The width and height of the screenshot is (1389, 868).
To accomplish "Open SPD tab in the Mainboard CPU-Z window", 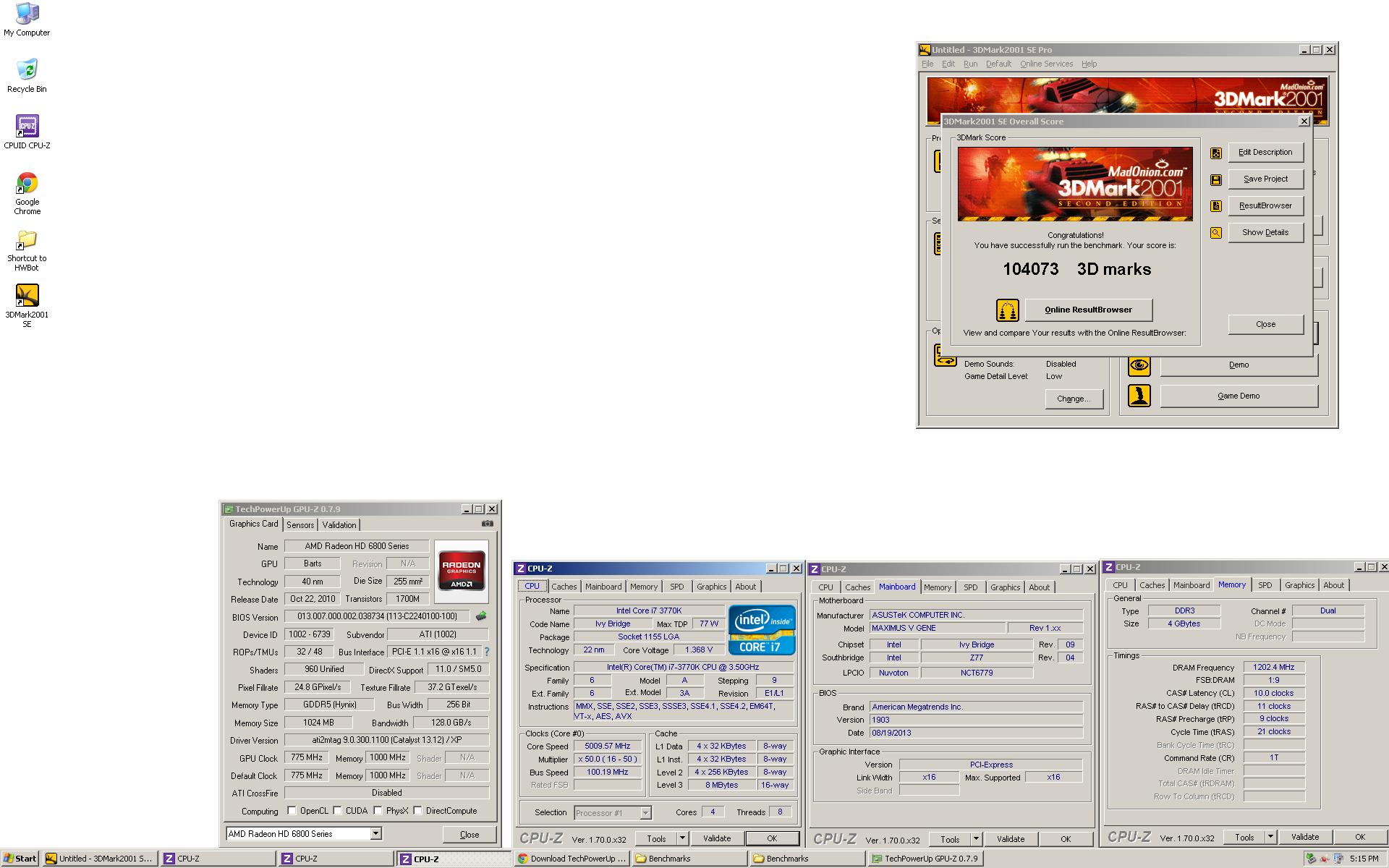I will click(971, 587).
